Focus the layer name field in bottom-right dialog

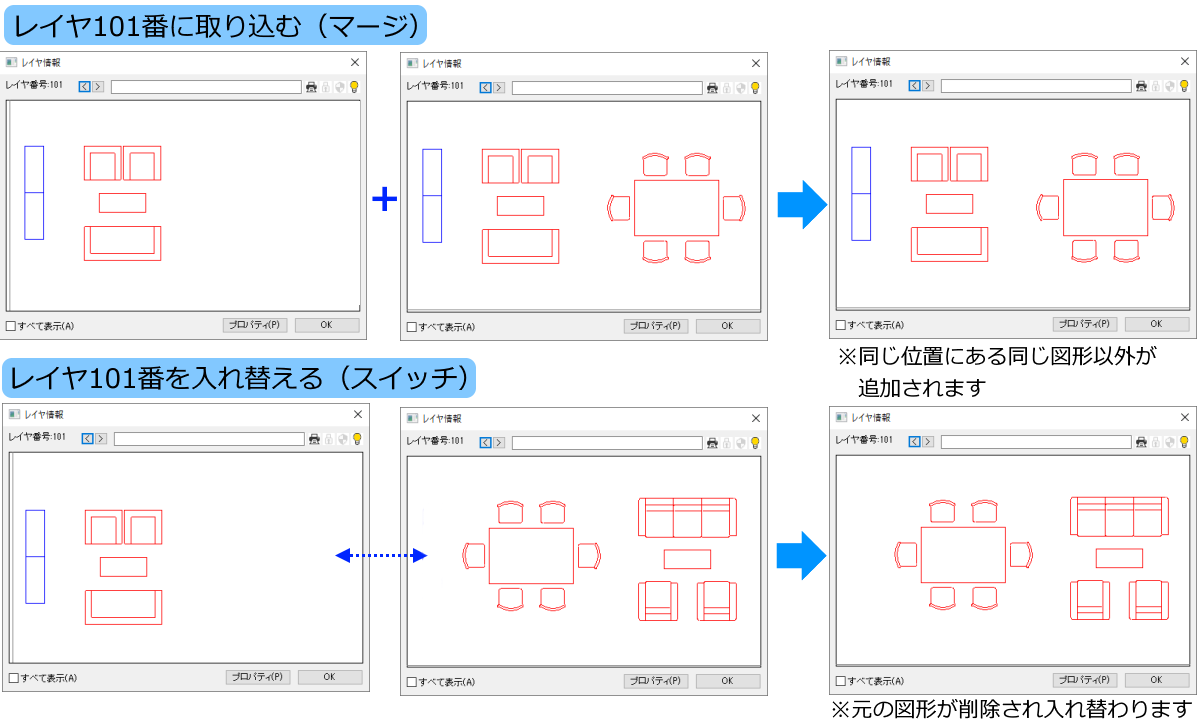(x=1036, y=441)
